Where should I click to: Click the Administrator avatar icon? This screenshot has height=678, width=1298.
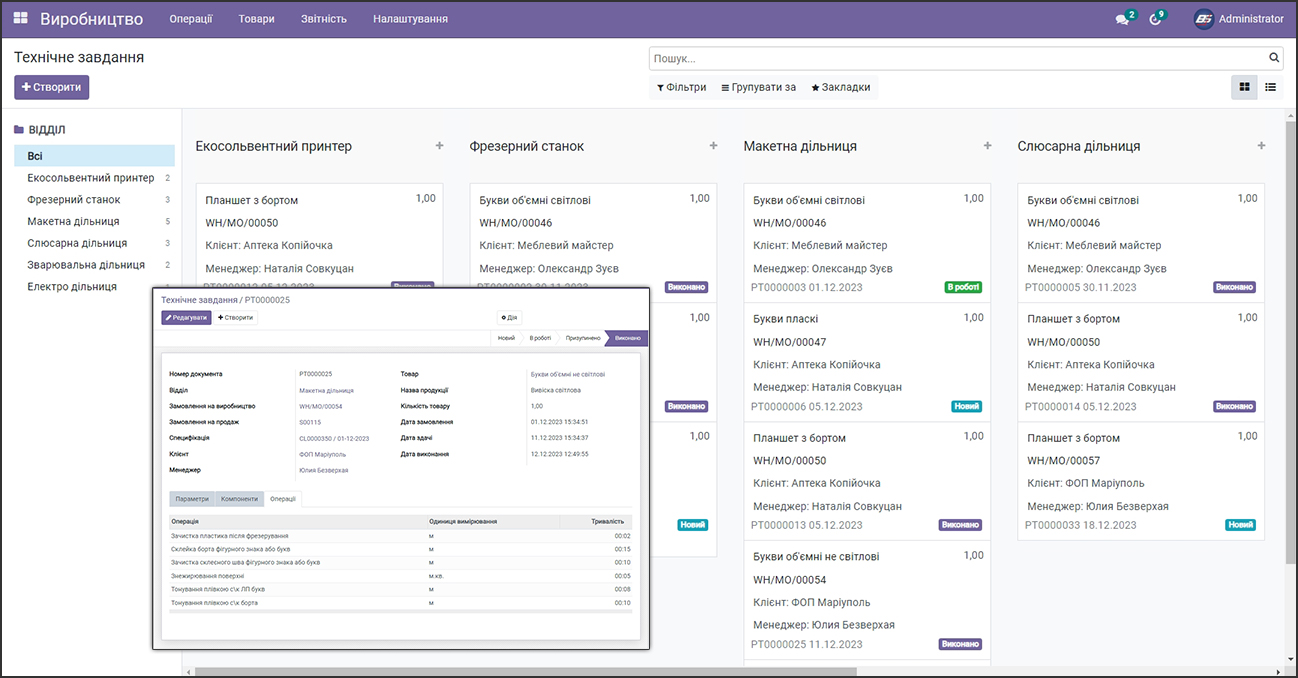coord(1203,18)
